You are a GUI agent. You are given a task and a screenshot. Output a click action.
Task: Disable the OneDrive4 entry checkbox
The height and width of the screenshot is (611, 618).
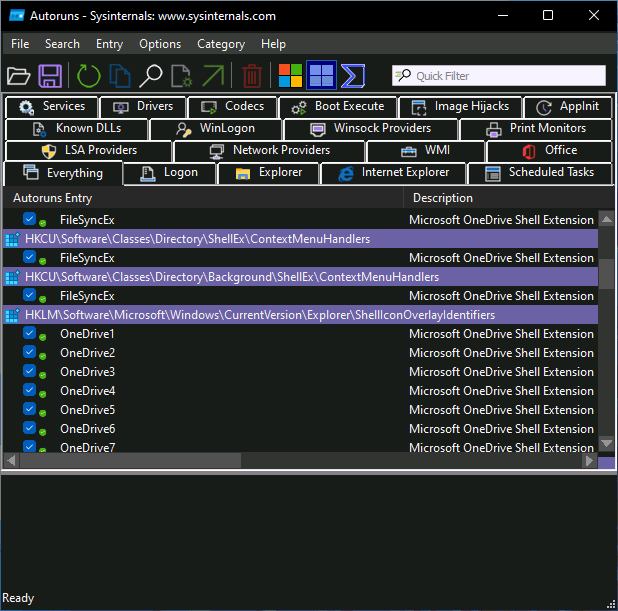tap(29, 389)
